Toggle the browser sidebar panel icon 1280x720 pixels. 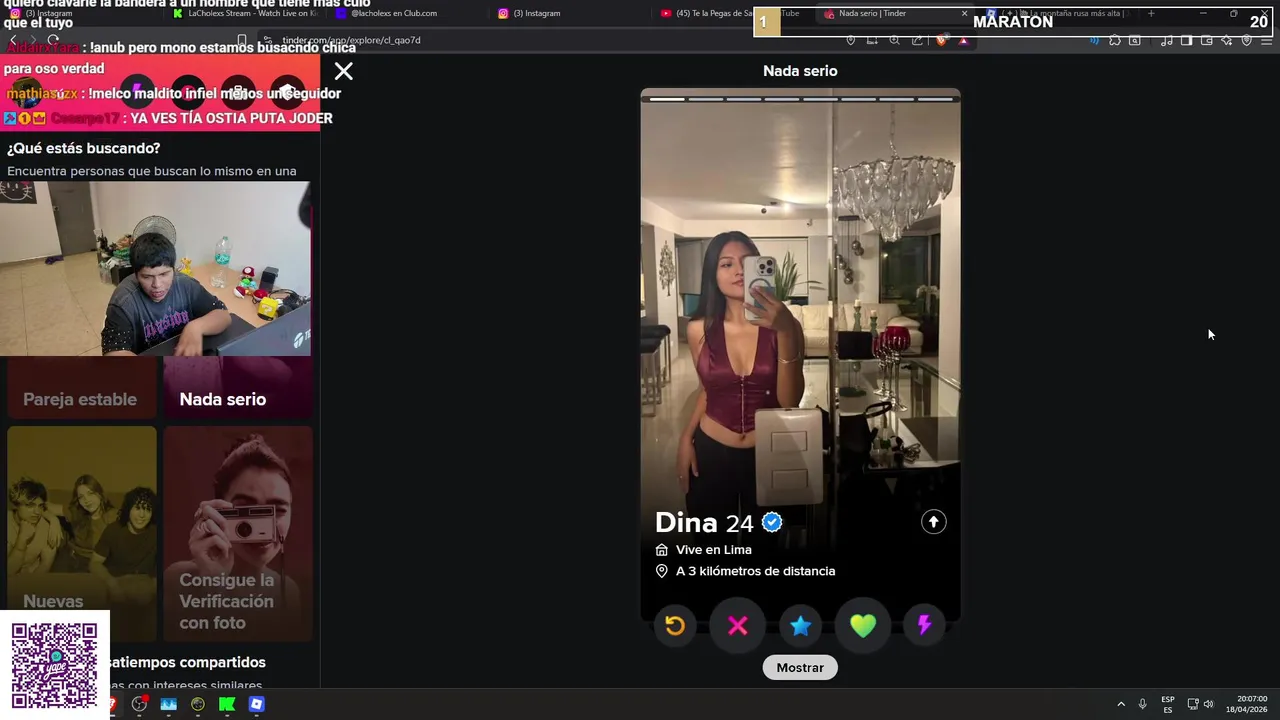(x=1186, y=40)
